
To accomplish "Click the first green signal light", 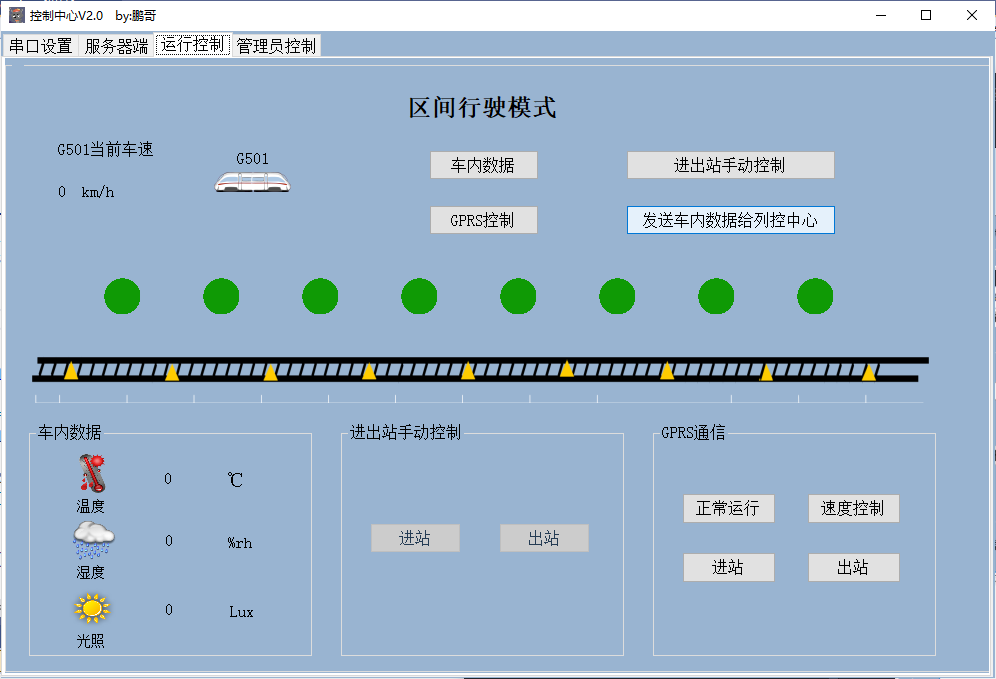I will (122, 295).
